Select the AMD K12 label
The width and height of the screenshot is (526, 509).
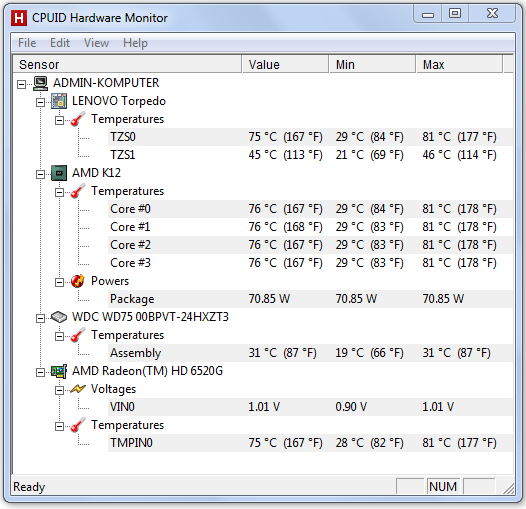(96, 173)
